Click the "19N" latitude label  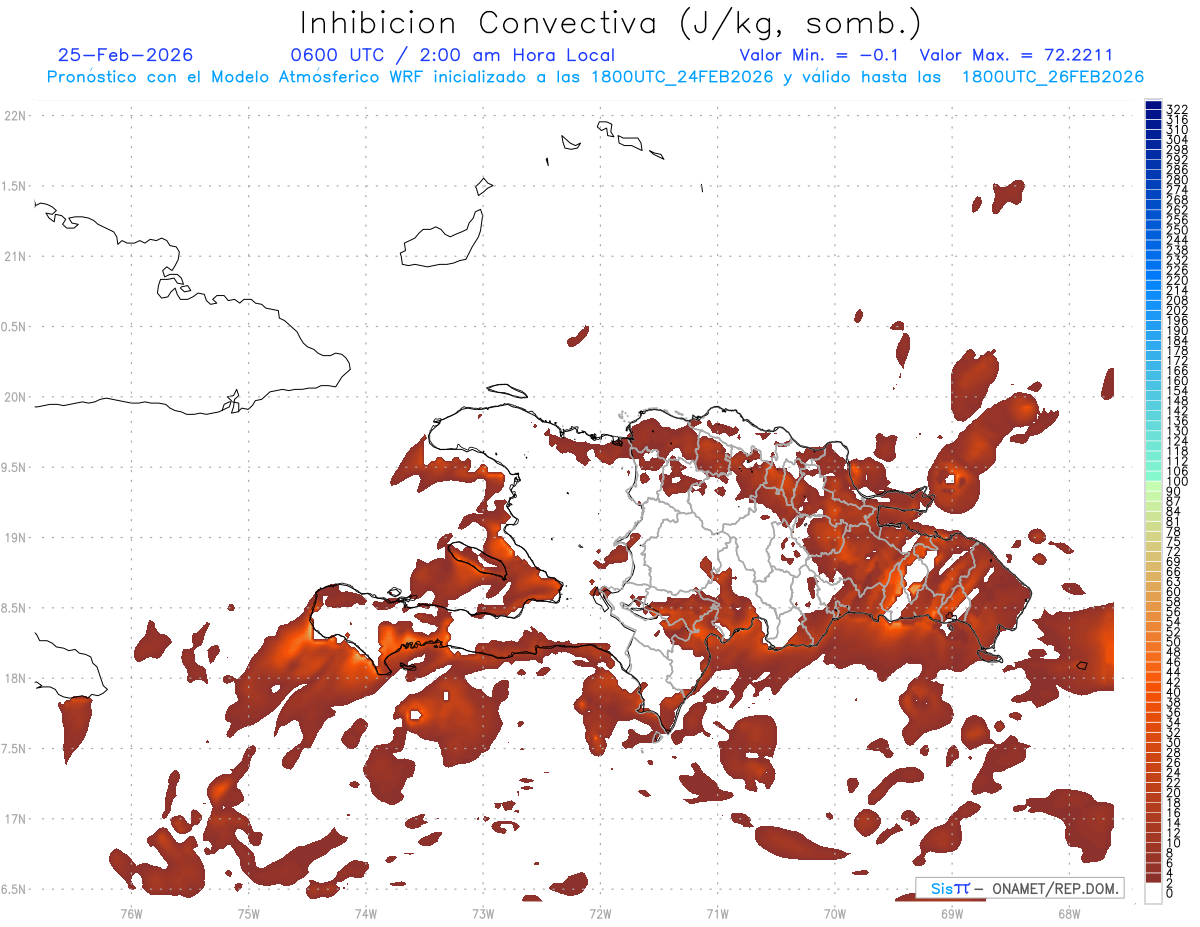pyautogui.click(x=16, y=538)
